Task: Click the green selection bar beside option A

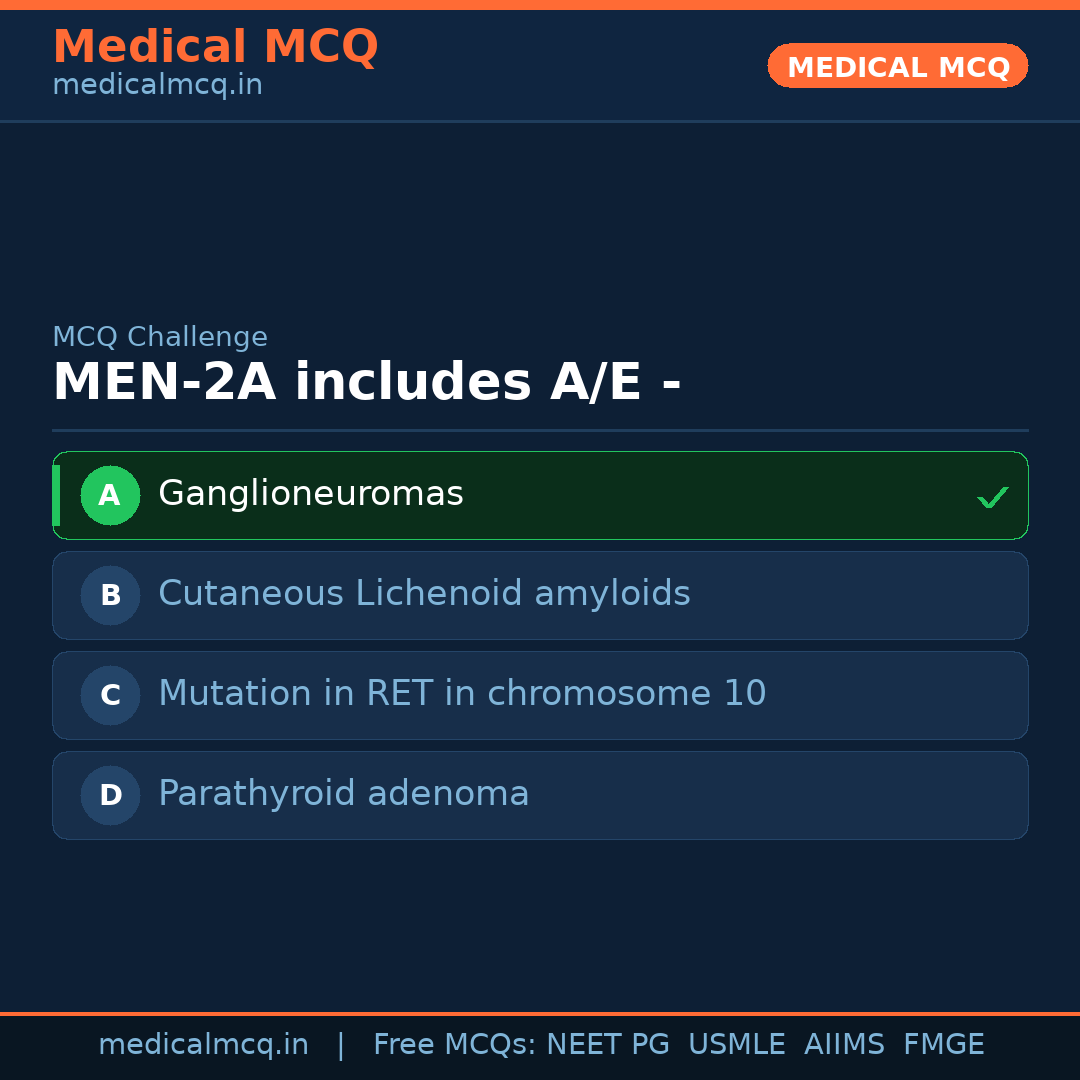Action: pos(56,495)
